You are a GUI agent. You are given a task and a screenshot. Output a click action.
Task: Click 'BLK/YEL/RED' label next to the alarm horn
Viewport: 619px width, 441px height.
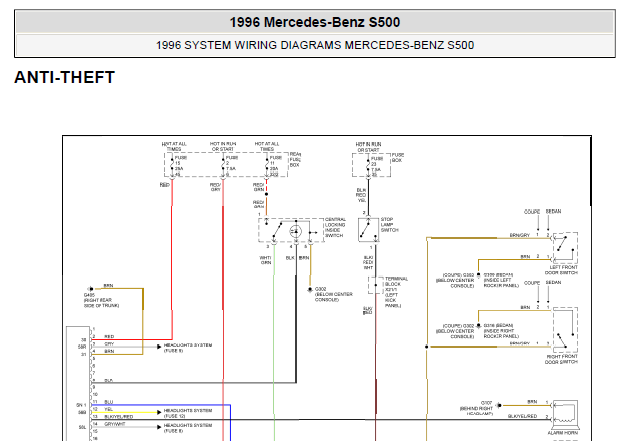(x=522, y=416)
